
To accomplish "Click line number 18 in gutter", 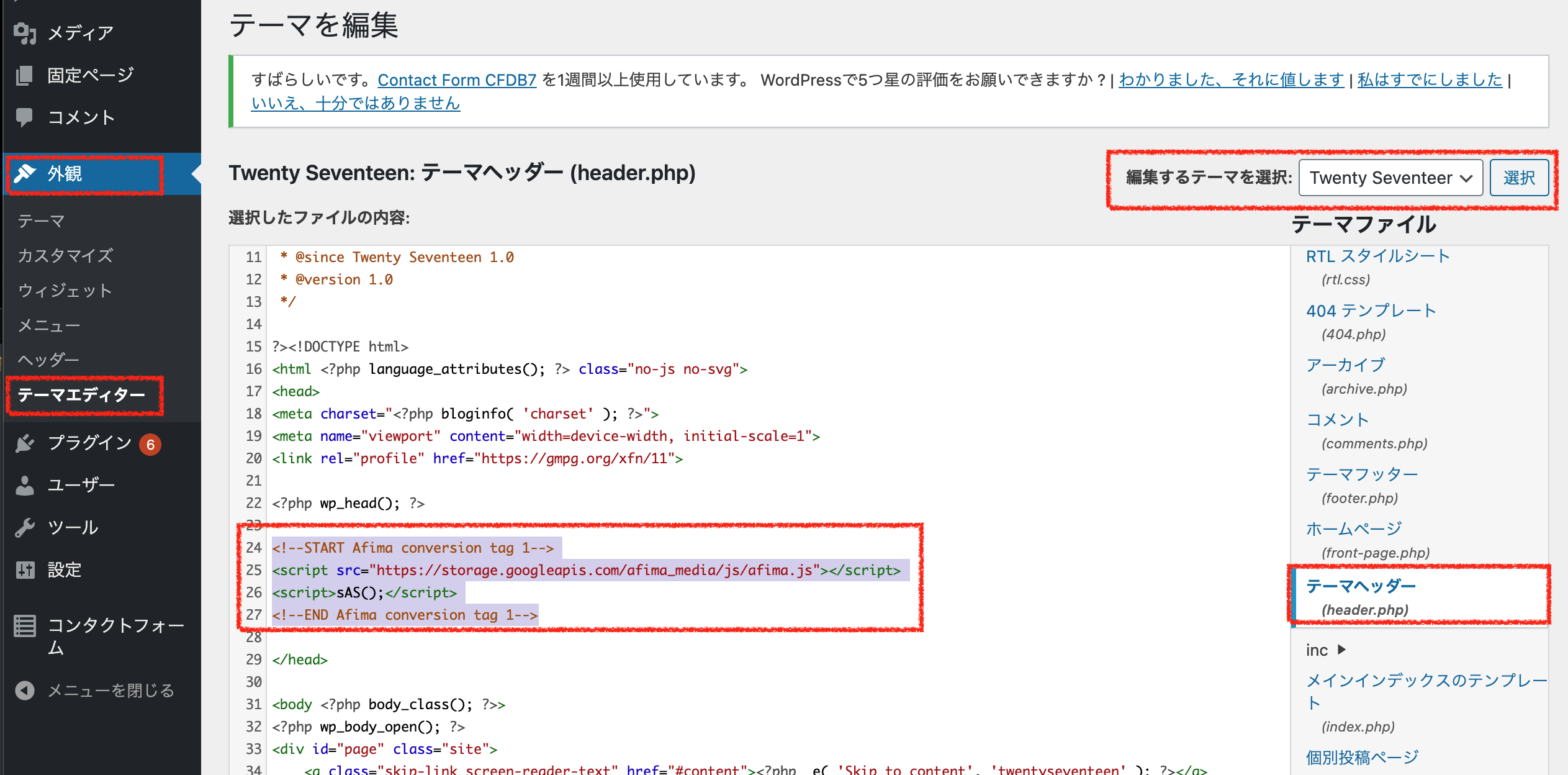I will 253,414.
